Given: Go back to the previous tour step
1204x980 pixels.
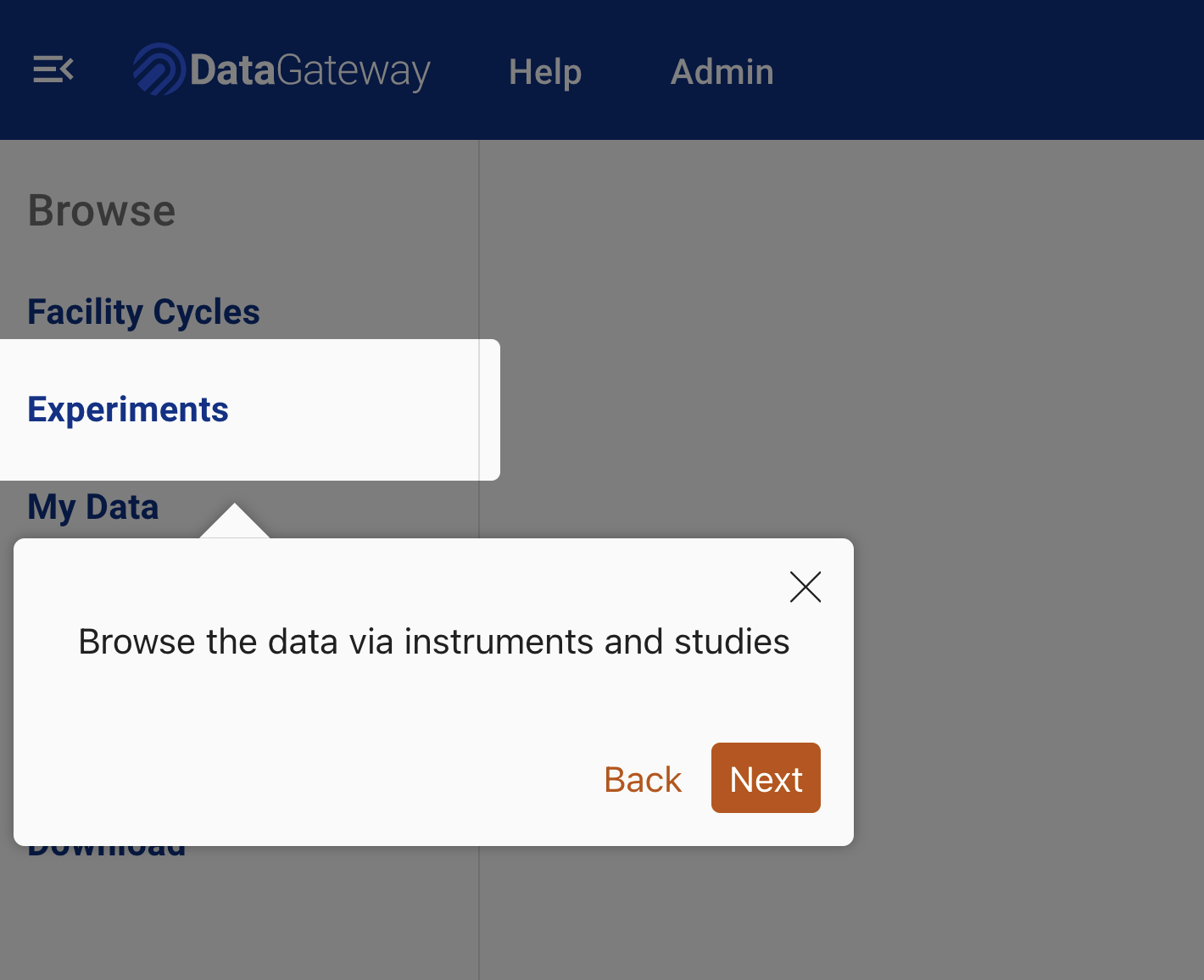Looking at the screenshot, I should click(x=642, y=778).
